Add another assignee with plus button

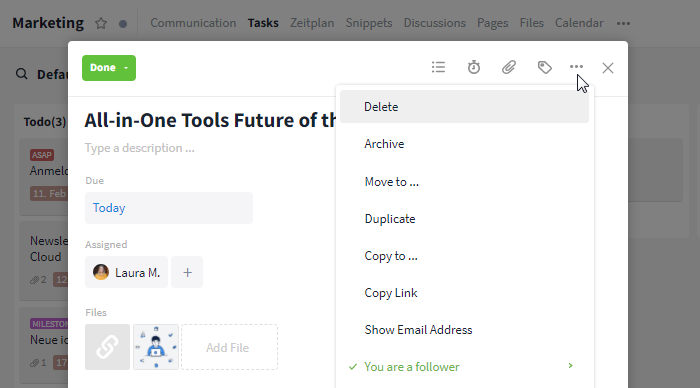(187, 272)
